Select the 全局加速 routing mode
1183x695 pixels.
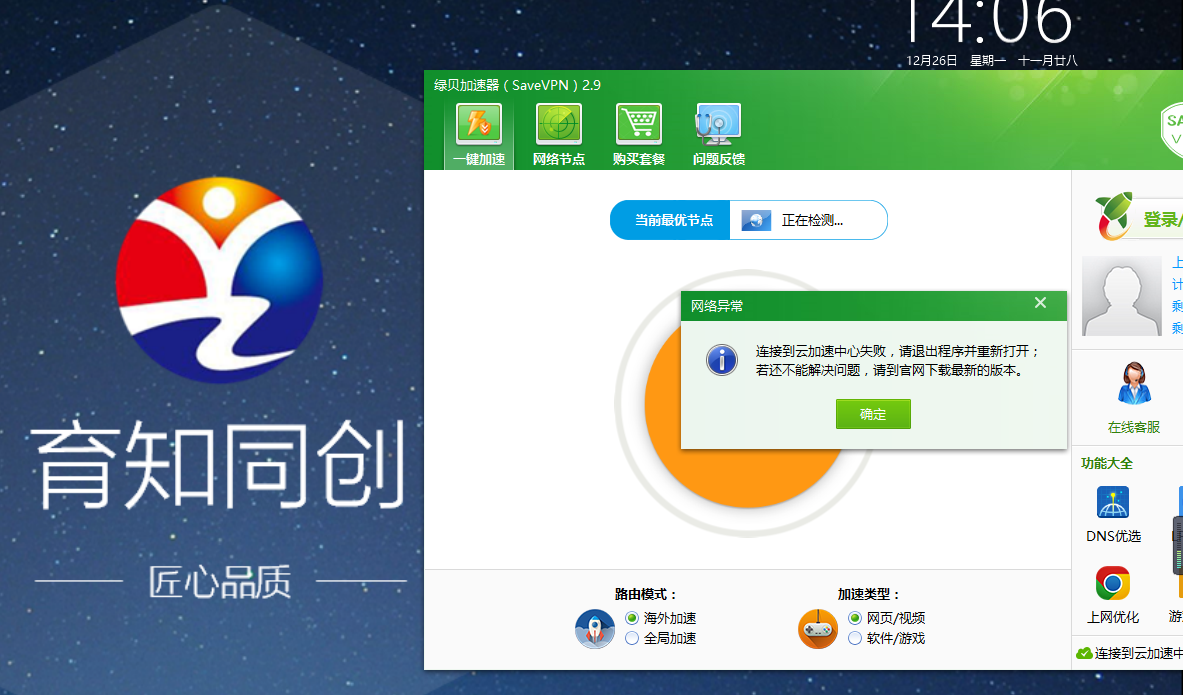pyautogui.click(x=632, y=638)
